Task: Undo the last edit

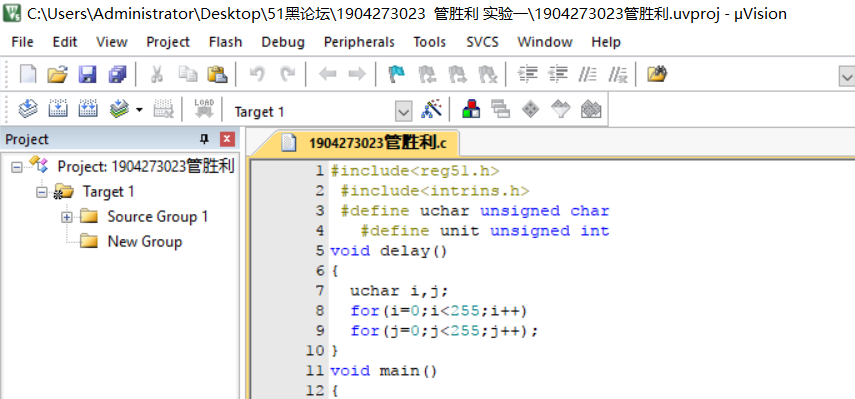Action: coord(257,74)
